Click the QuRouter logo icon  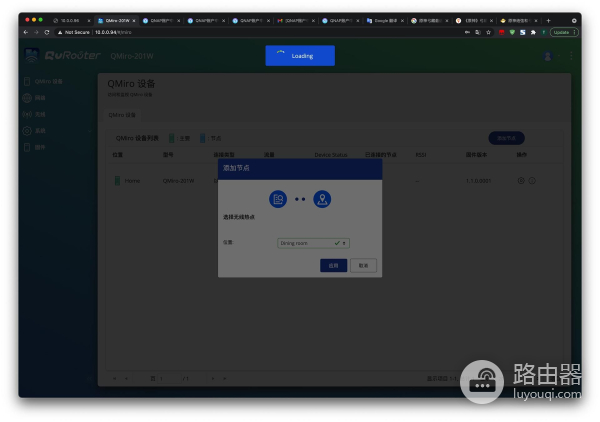click(x=32, y=55)
